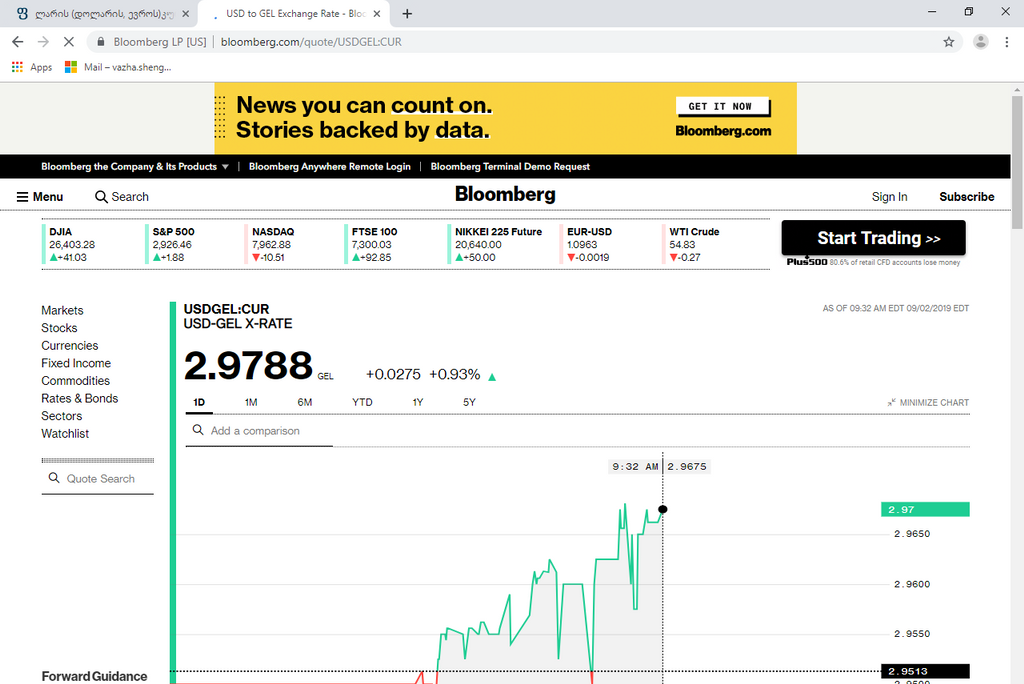The width and height of the screenshot is (1024, 684).
Task: Select the 1Y chart range tab
Action: pos(418,402)
